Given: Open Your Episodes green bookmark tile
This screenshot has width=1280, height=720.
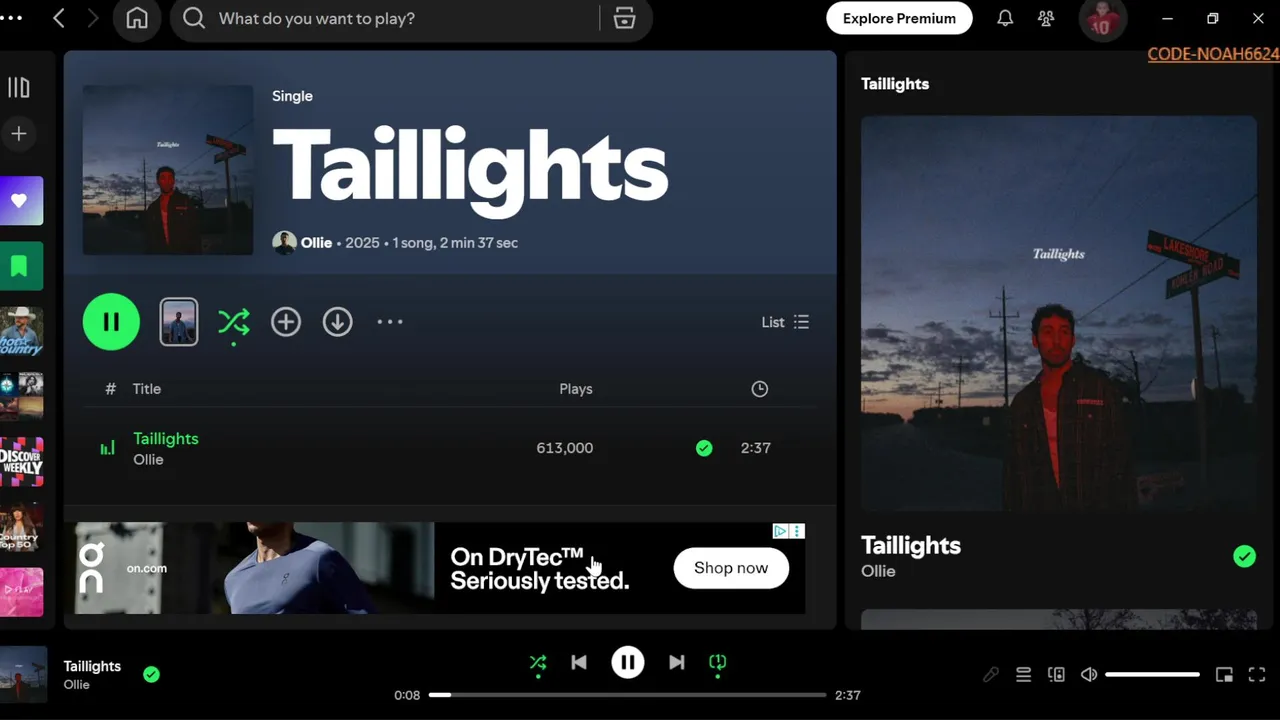Looking at the screenshot, I should tap(21, 266).
